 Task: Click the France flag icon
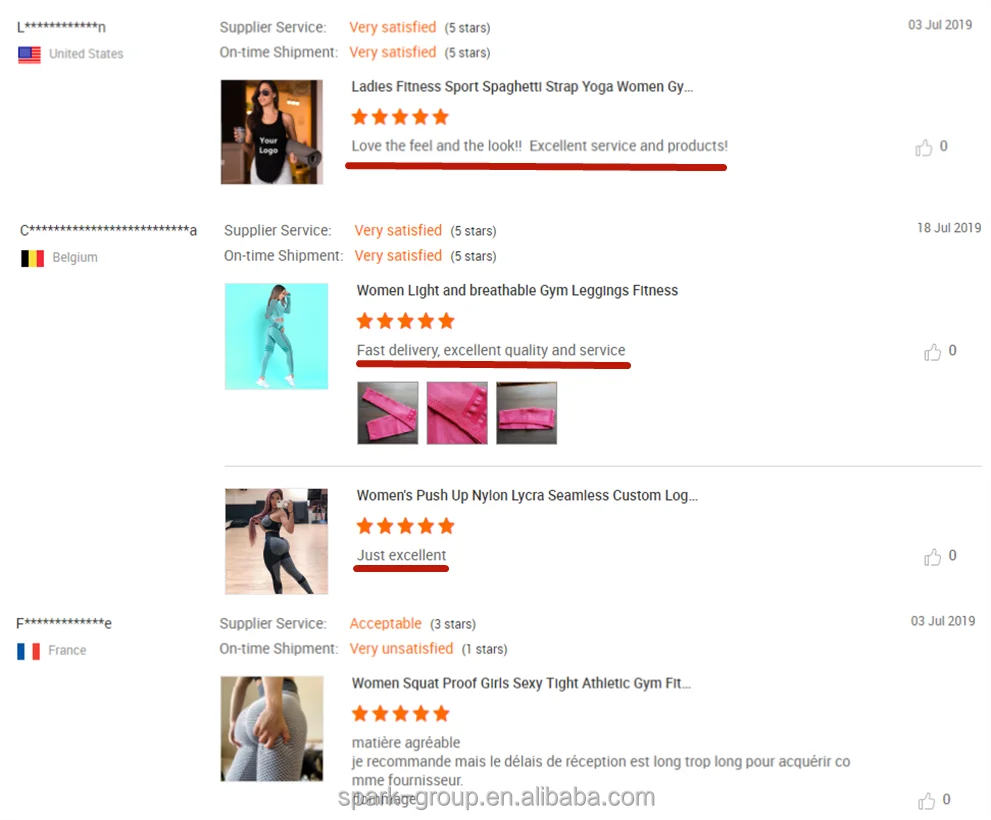pos(28,651)
